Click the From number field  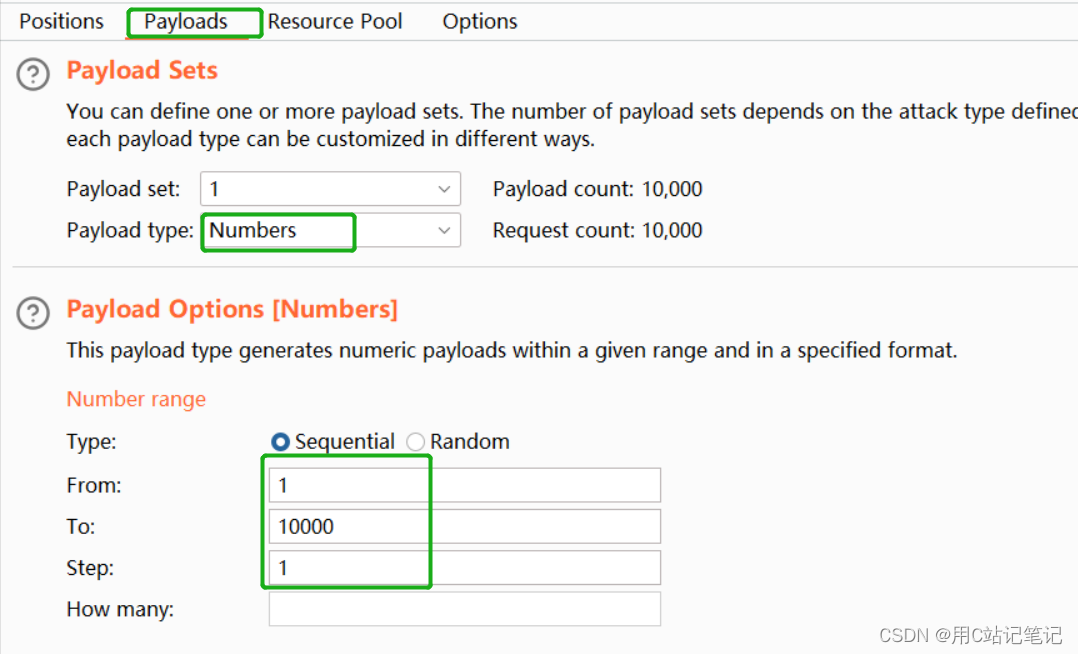pos(464,485)
